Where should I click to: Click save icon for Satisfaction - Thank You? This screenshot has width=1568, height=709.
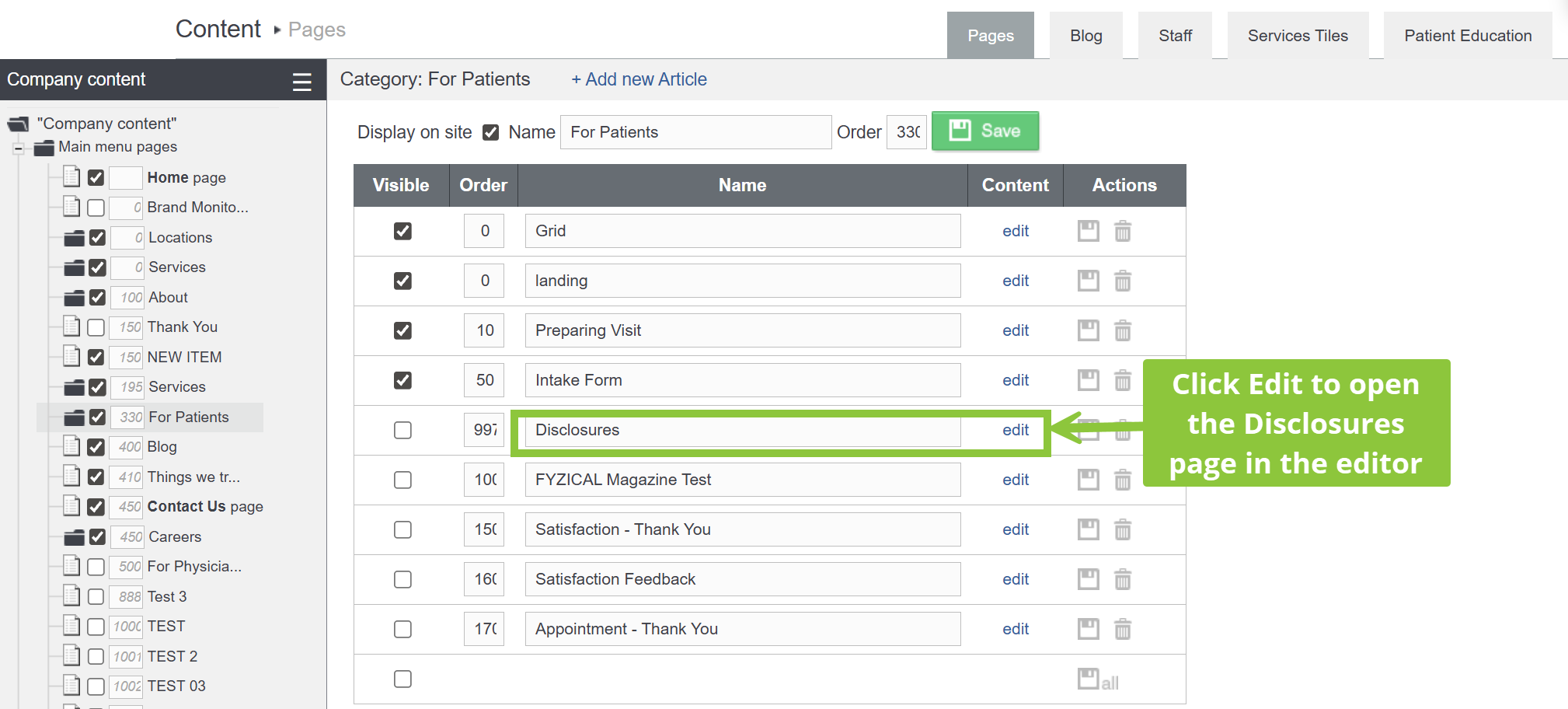click(x=1089, y=529)
